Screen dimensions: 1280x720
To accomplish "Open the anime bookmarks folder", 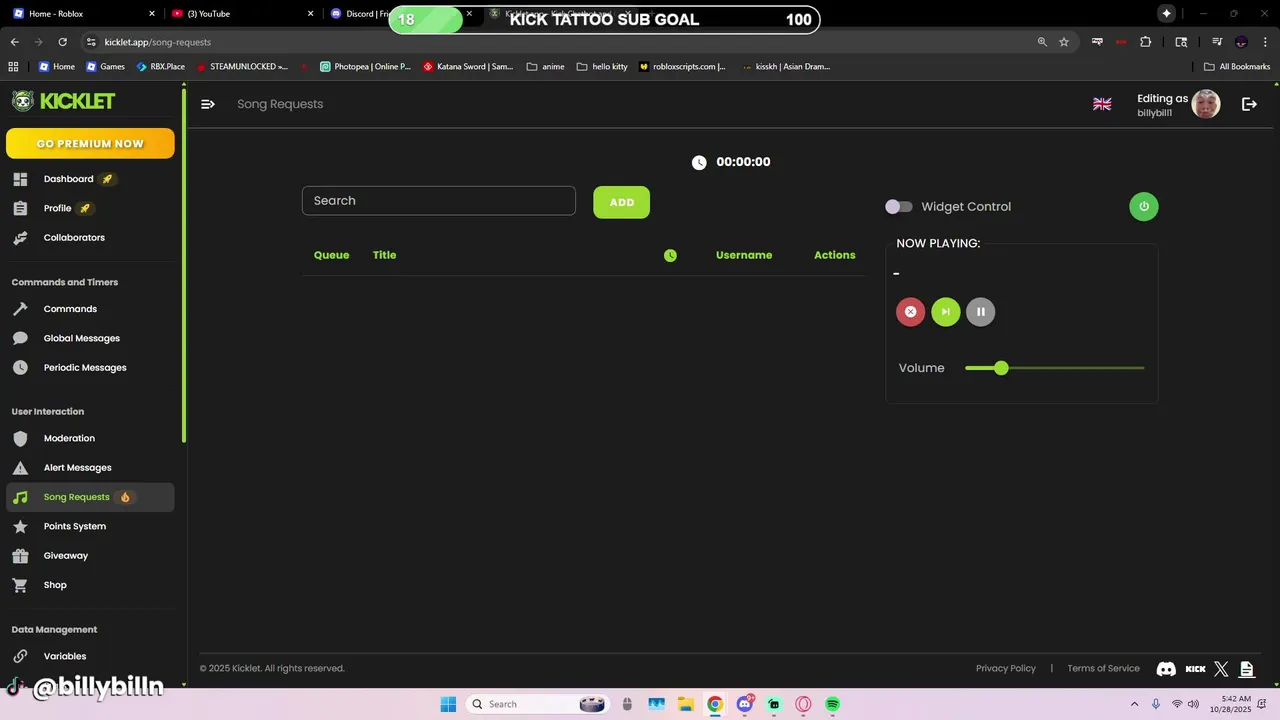I will (545, 67).
